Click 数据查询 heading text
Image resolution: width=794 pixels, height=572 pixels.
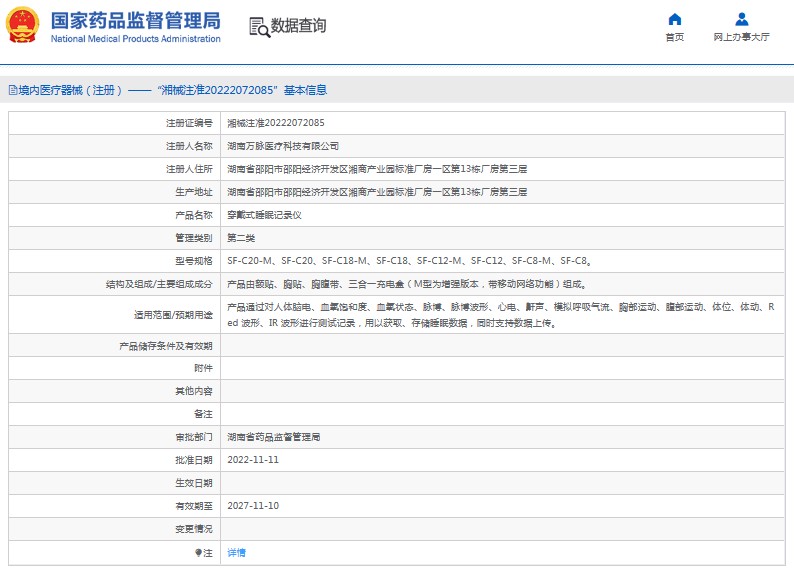[x=298, y=25]
